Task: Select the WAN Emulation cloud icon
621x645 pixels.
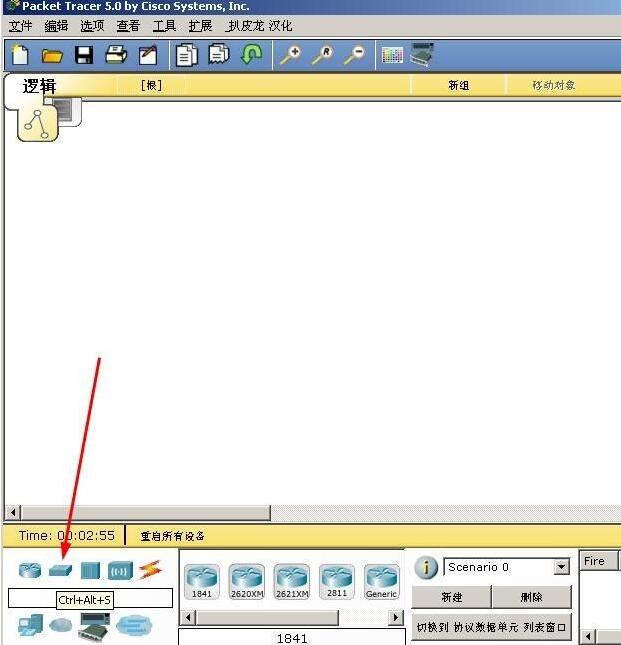Action: (60, 625)
